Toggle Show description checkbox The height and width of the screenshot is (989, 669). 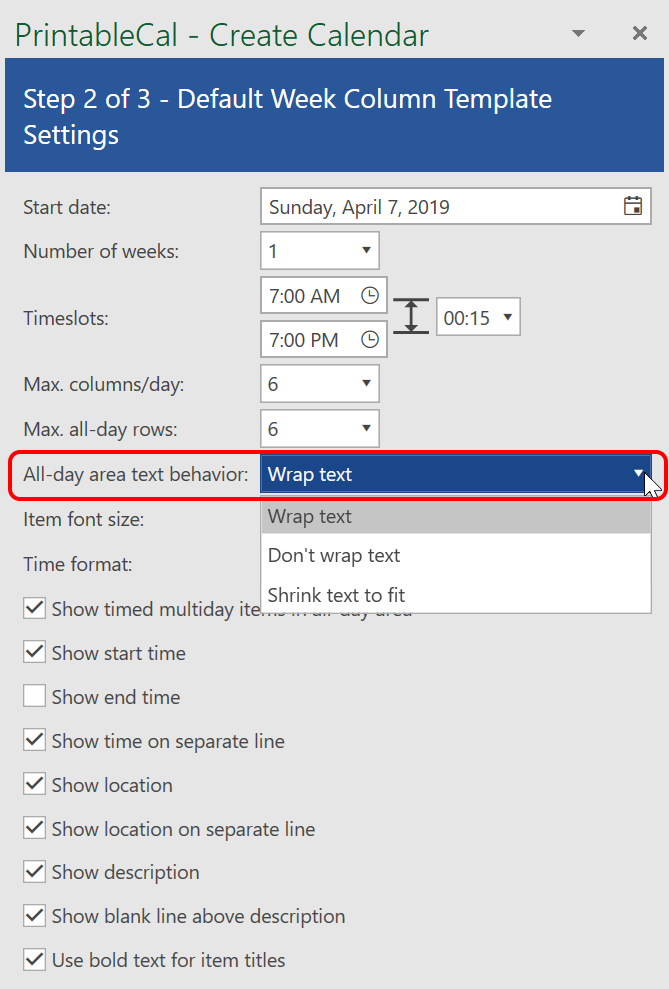click(35, 872)
